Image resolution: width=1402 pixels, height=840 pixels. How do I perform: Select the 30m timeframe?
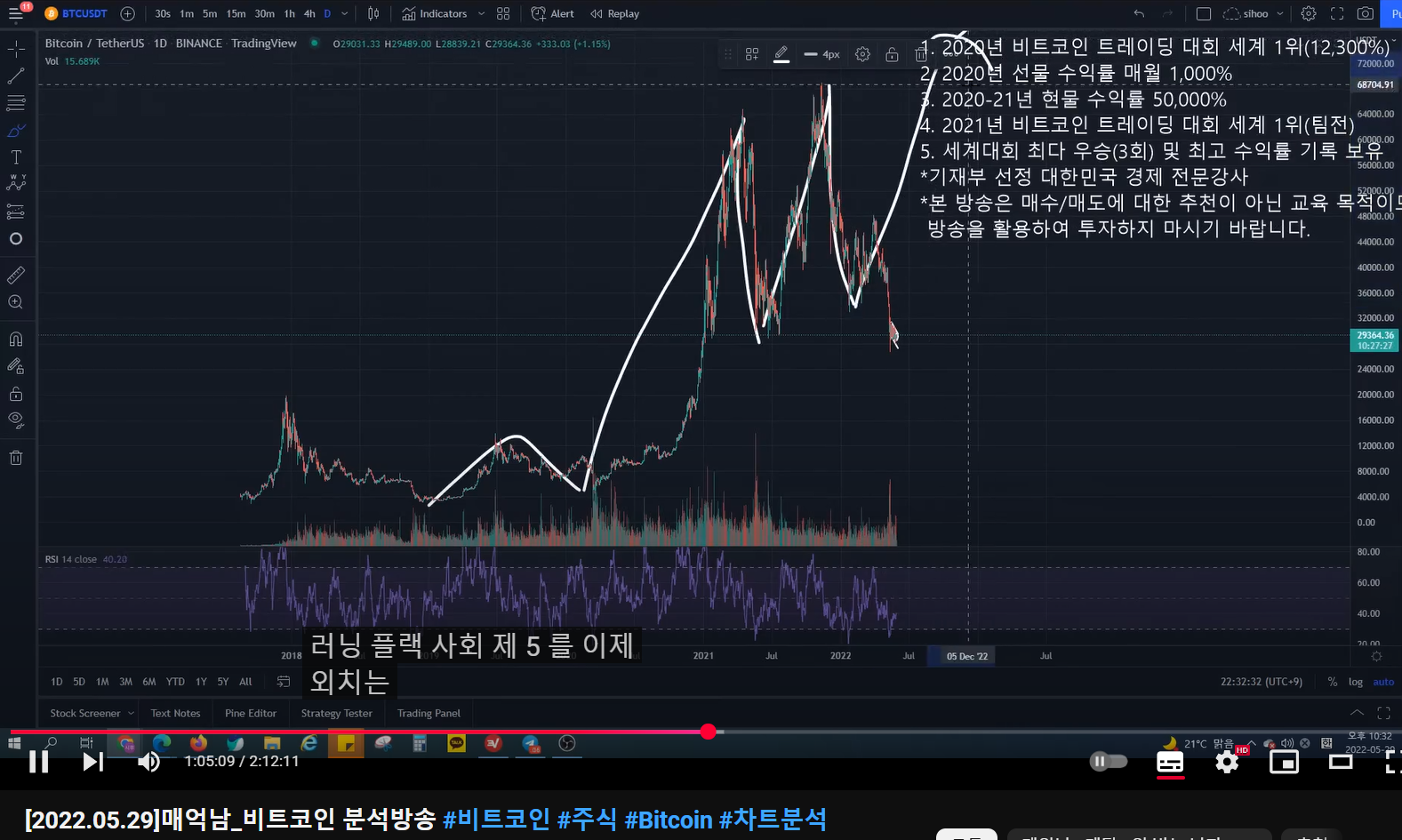pyautogui.click(x=265, y=13)
